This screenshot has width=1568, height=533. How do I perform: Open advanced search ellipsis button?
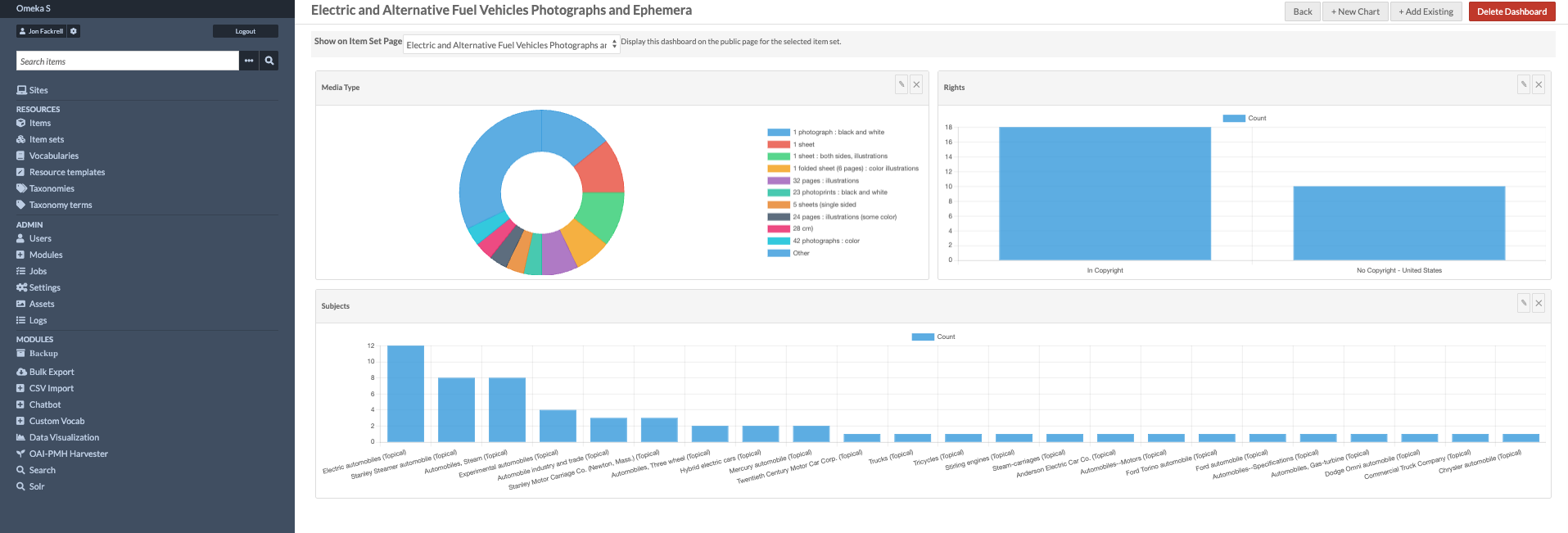click(249, 61)
